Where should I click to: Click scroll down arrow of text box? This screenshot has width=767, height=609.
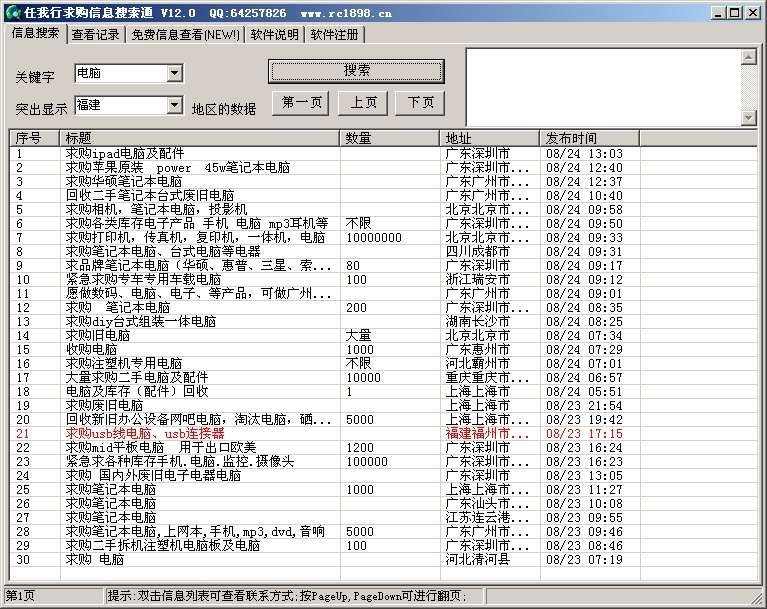click(748, 117)
